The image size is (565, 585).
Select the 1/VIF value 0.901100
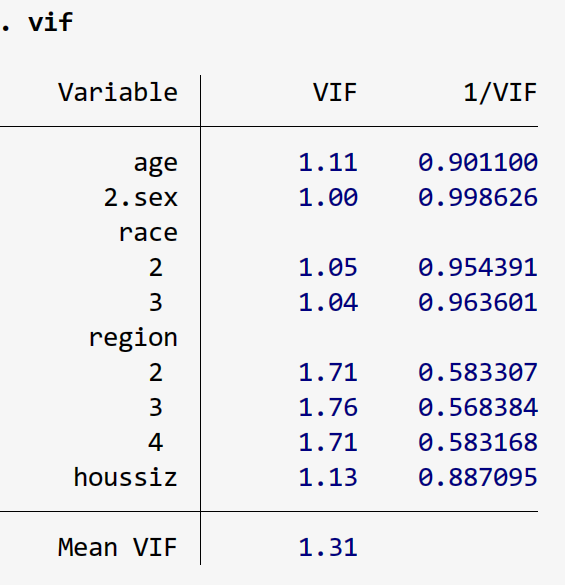(x=478, y=163)
